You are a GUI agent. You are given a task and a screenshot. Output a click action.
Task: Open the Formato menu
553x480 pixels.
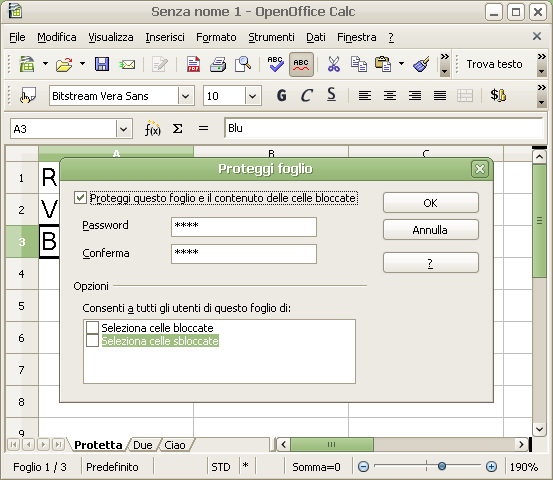coord(216,37)
